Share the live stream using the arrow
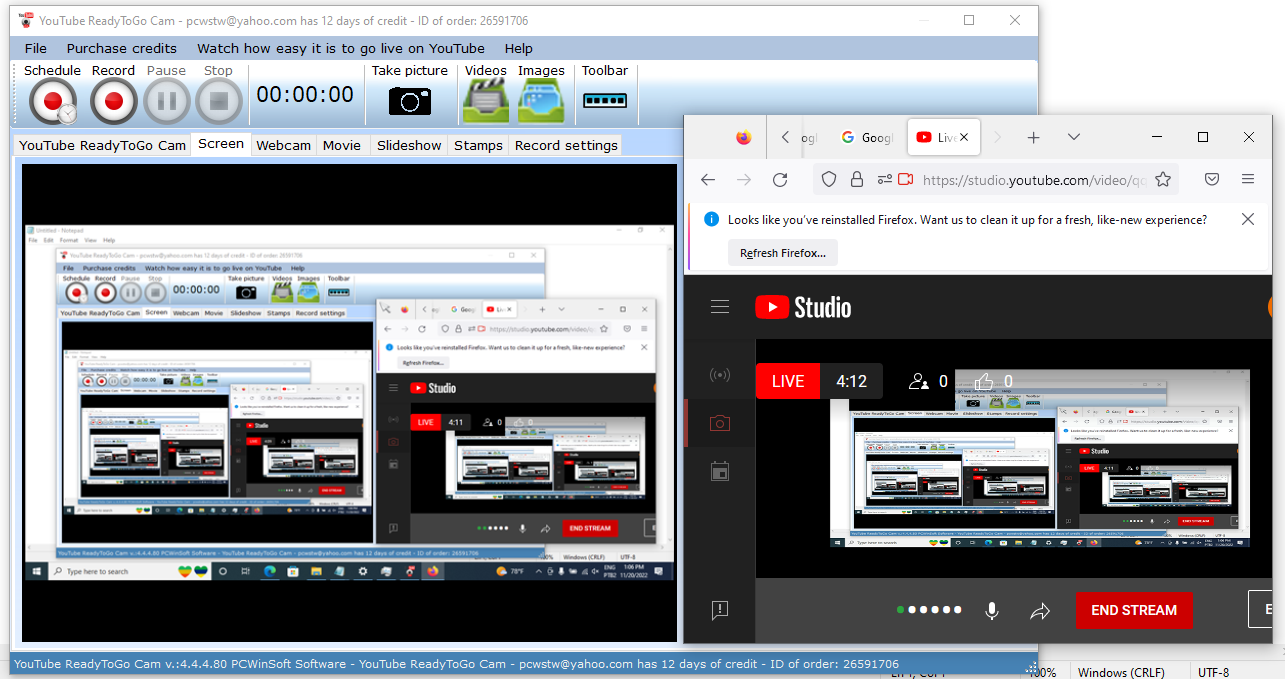Screen dimensions: 1285x679 1040,610
